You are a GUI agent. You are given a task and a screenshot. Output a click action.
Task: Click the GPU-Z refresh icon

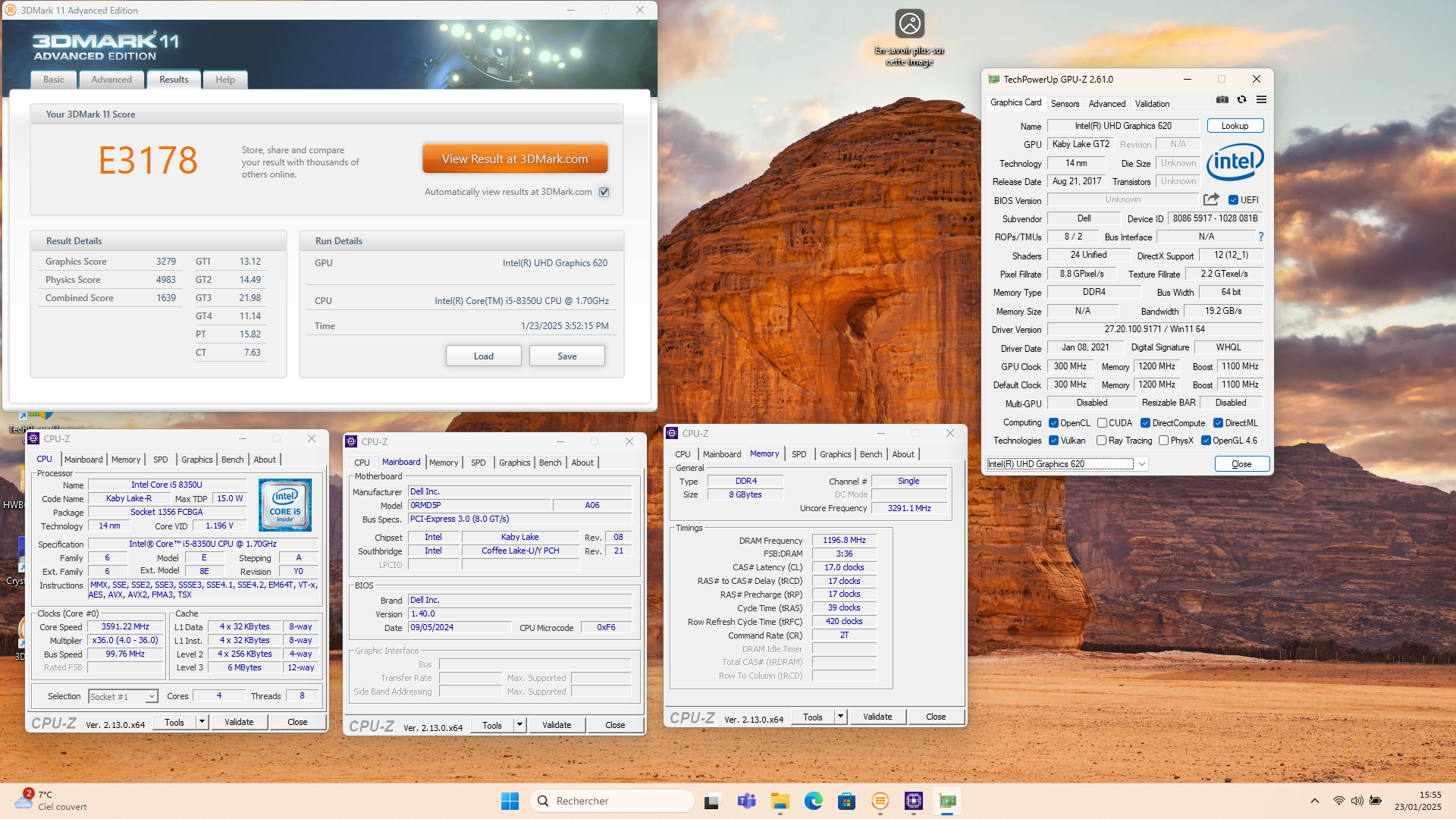[x=1241, y=100]
